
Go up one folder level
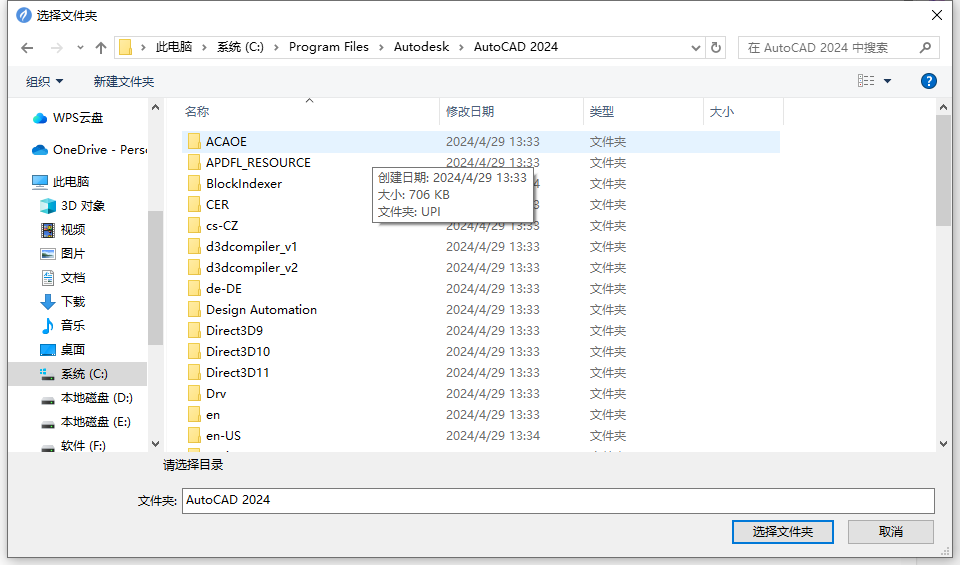[100, 47]
